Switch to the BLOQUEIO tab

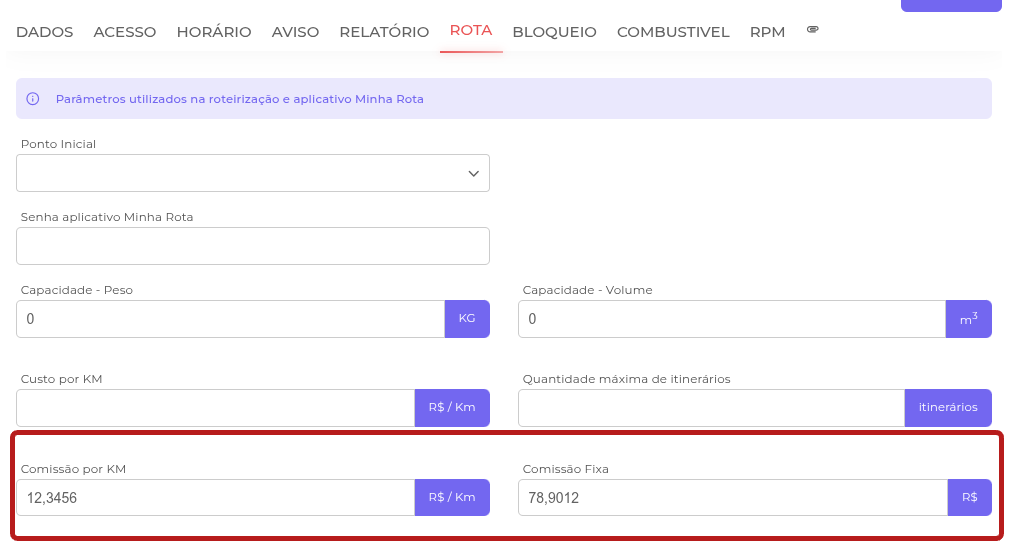pyautogui.click(x=554, y=32)
